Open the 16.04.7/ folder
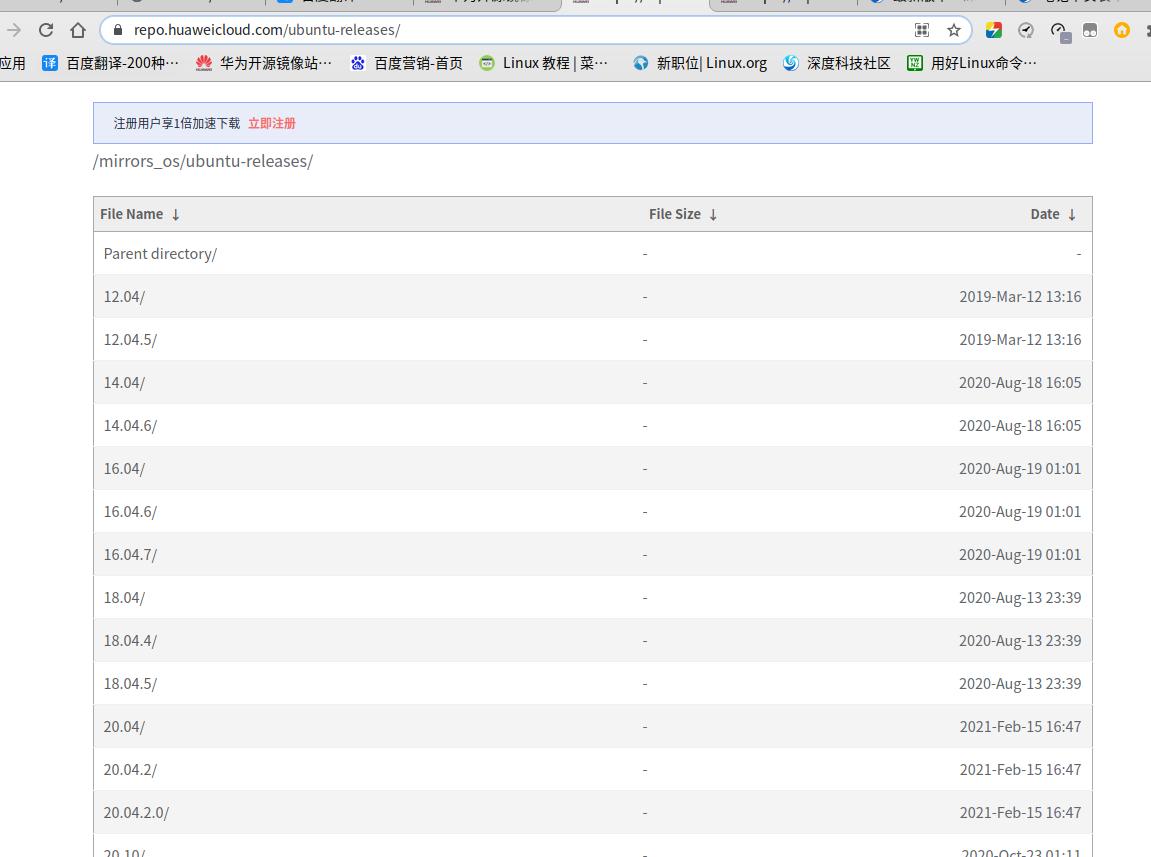This screenshot has width=1151, height=857. click(x=130, y=554)
